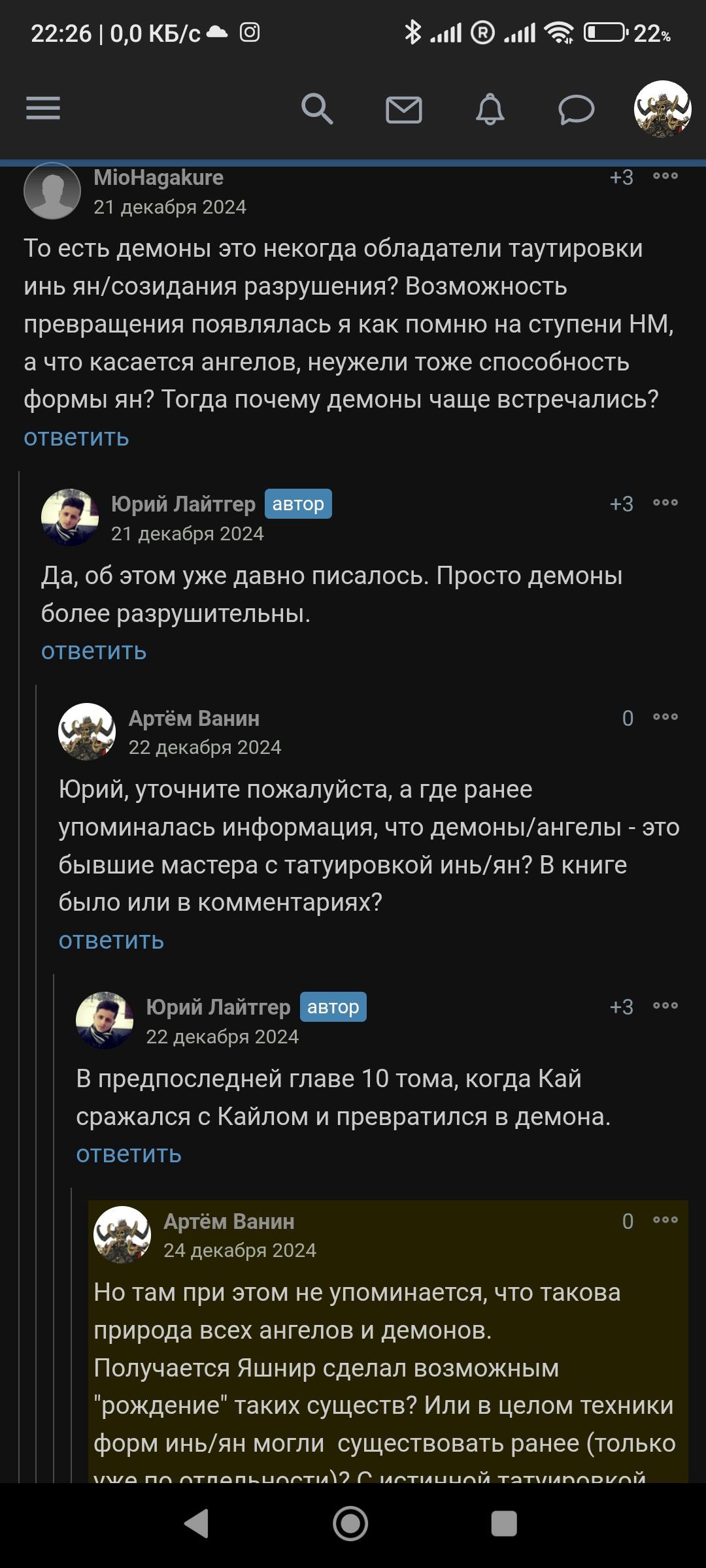Open three-dot menu on Артём Ванин's 22 December comment
The width and height of the screenshot is (706, 1568).
(x=665, y=717)
